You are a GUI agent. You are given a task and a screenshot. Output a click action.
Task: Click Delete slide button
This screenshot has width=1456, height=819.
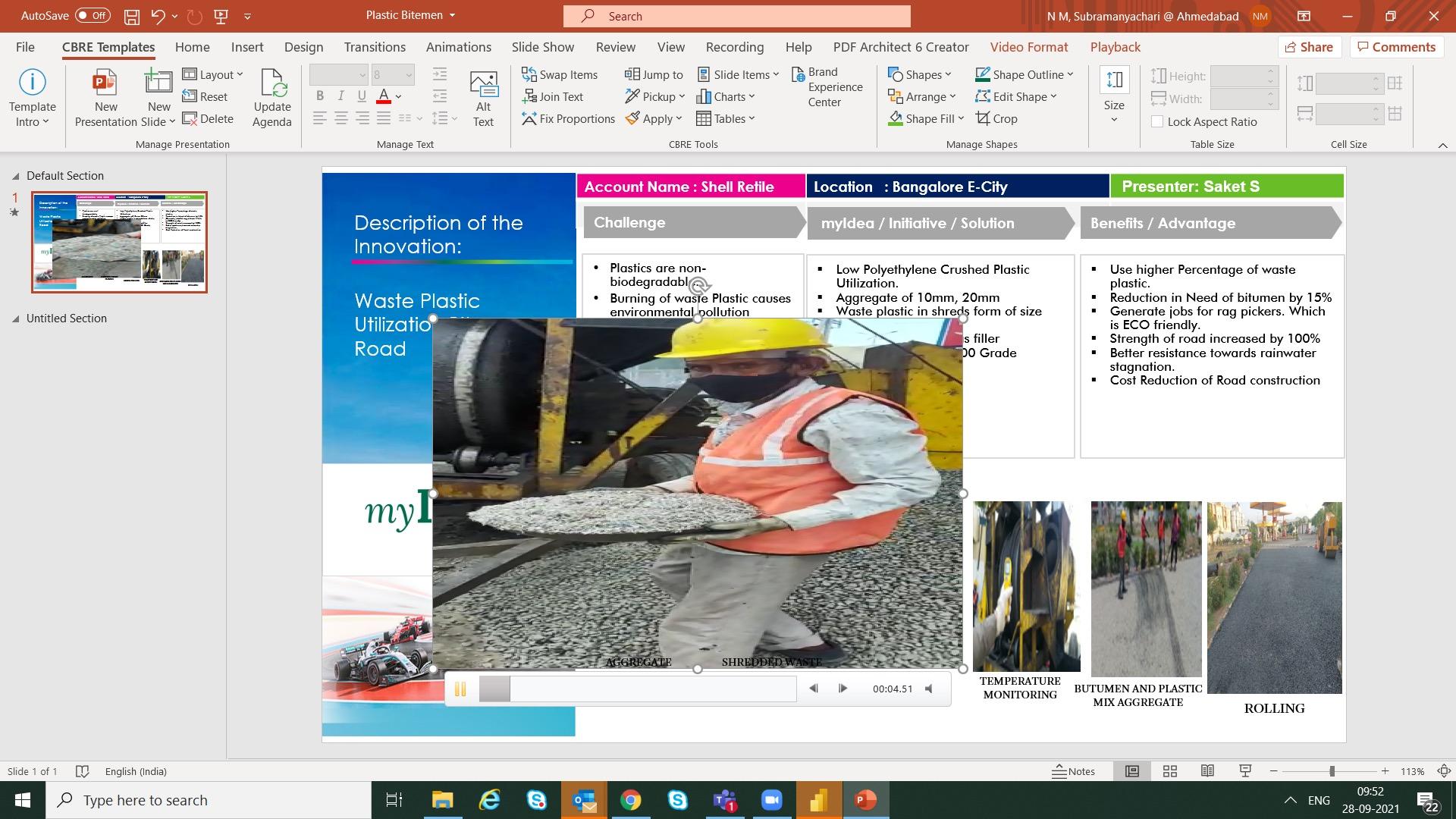click(x=208, y=118)
